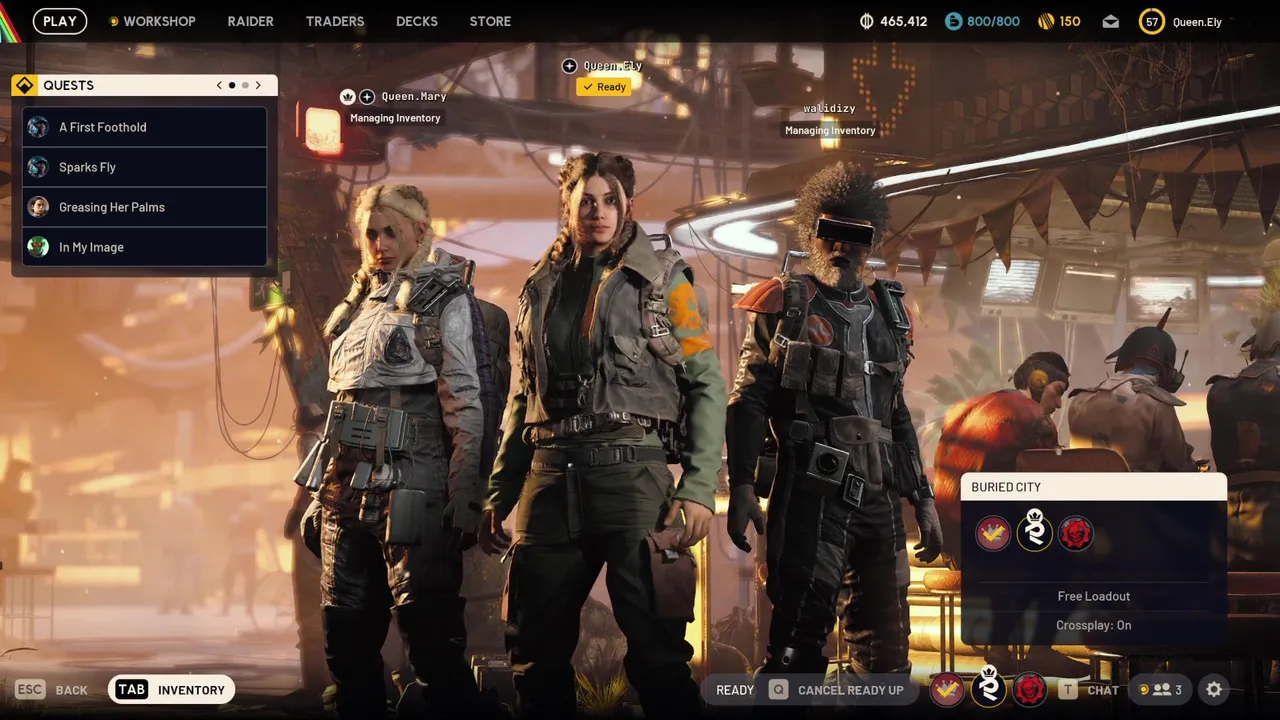Click the Free Loadout option
The height and width of the screenshot is (720, 1280).
pyautogui.click(x=1094, y=596)
